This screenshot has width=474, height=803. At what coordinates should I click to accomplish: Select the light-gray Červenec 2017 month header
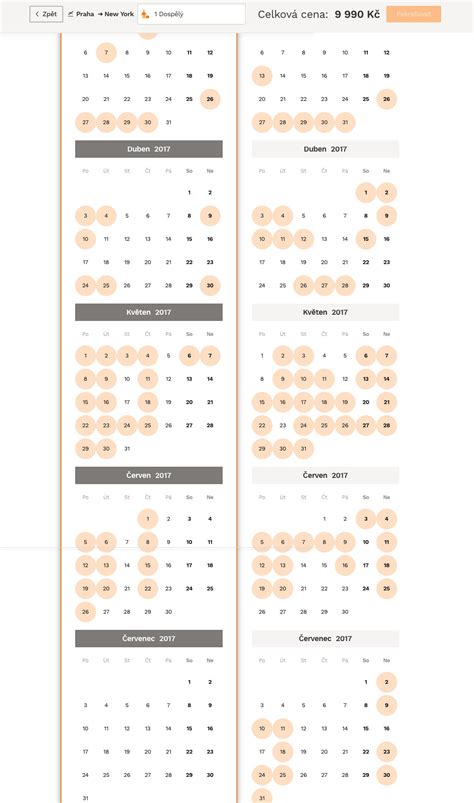[325, 639]
